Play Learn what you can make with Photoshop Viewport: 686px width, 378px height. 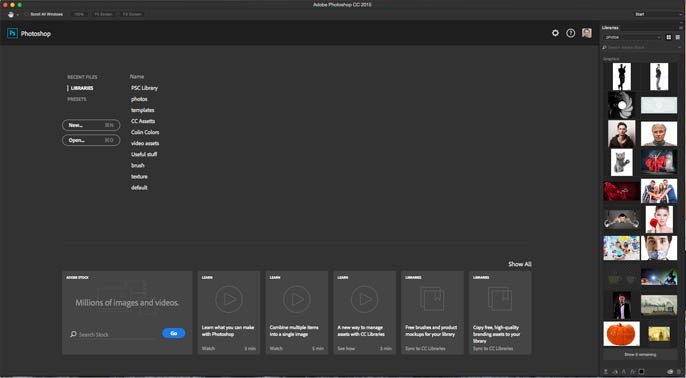click(x=229, y=312)
